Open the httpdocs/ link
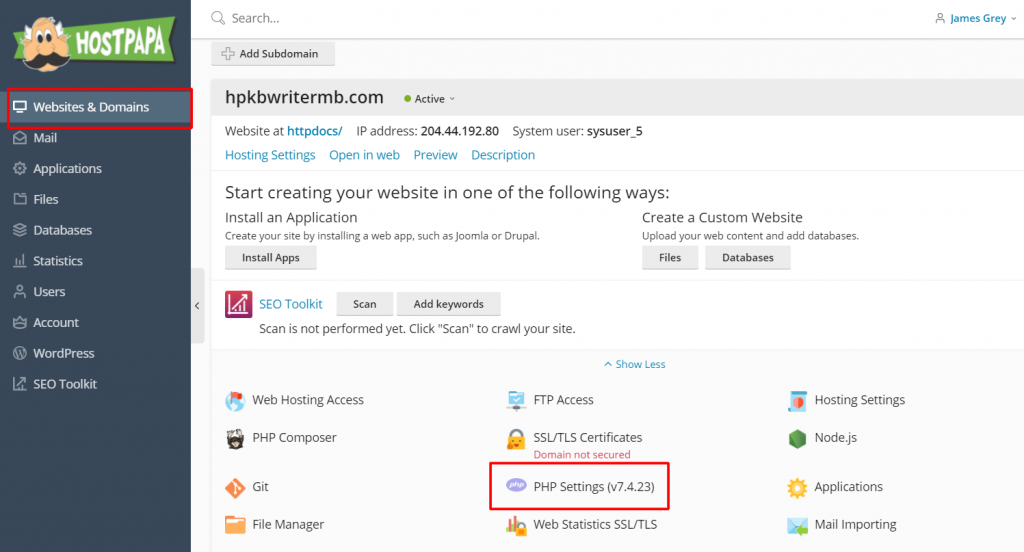1024x552 pixels. coord(315,131)
